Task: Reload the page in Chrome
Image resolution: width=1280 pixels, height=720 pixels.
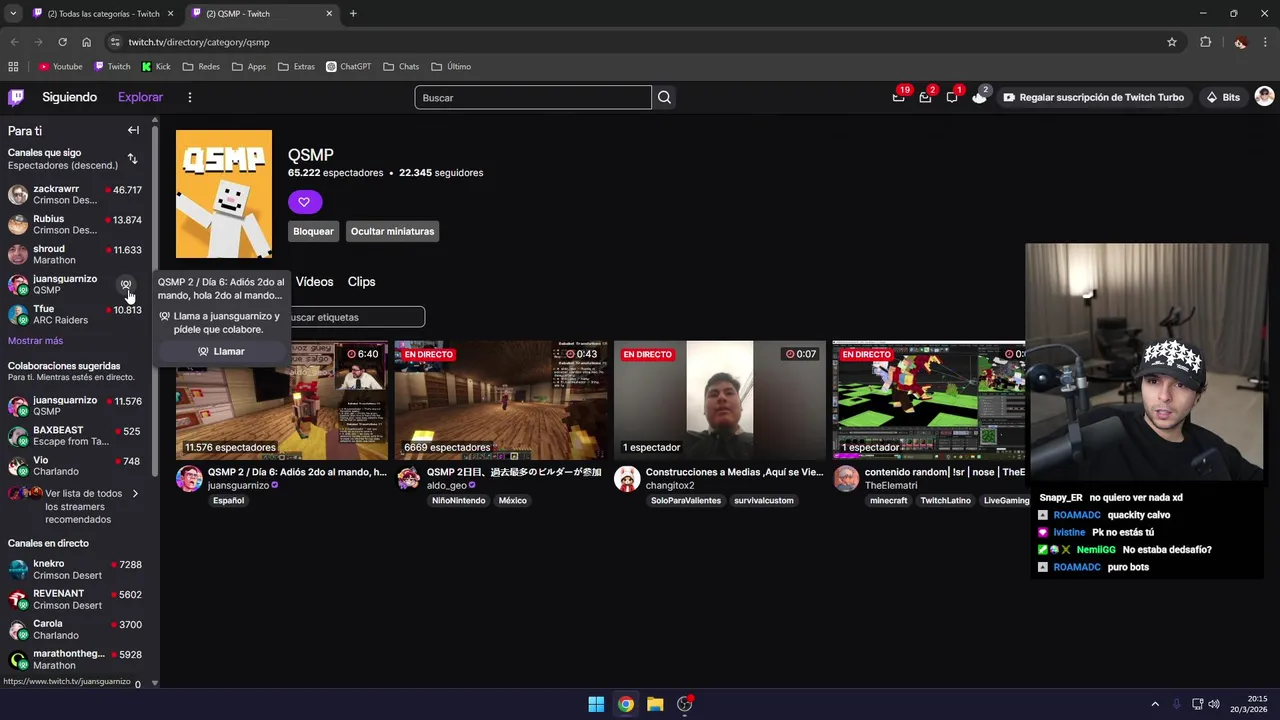Action: pos(62,42)
